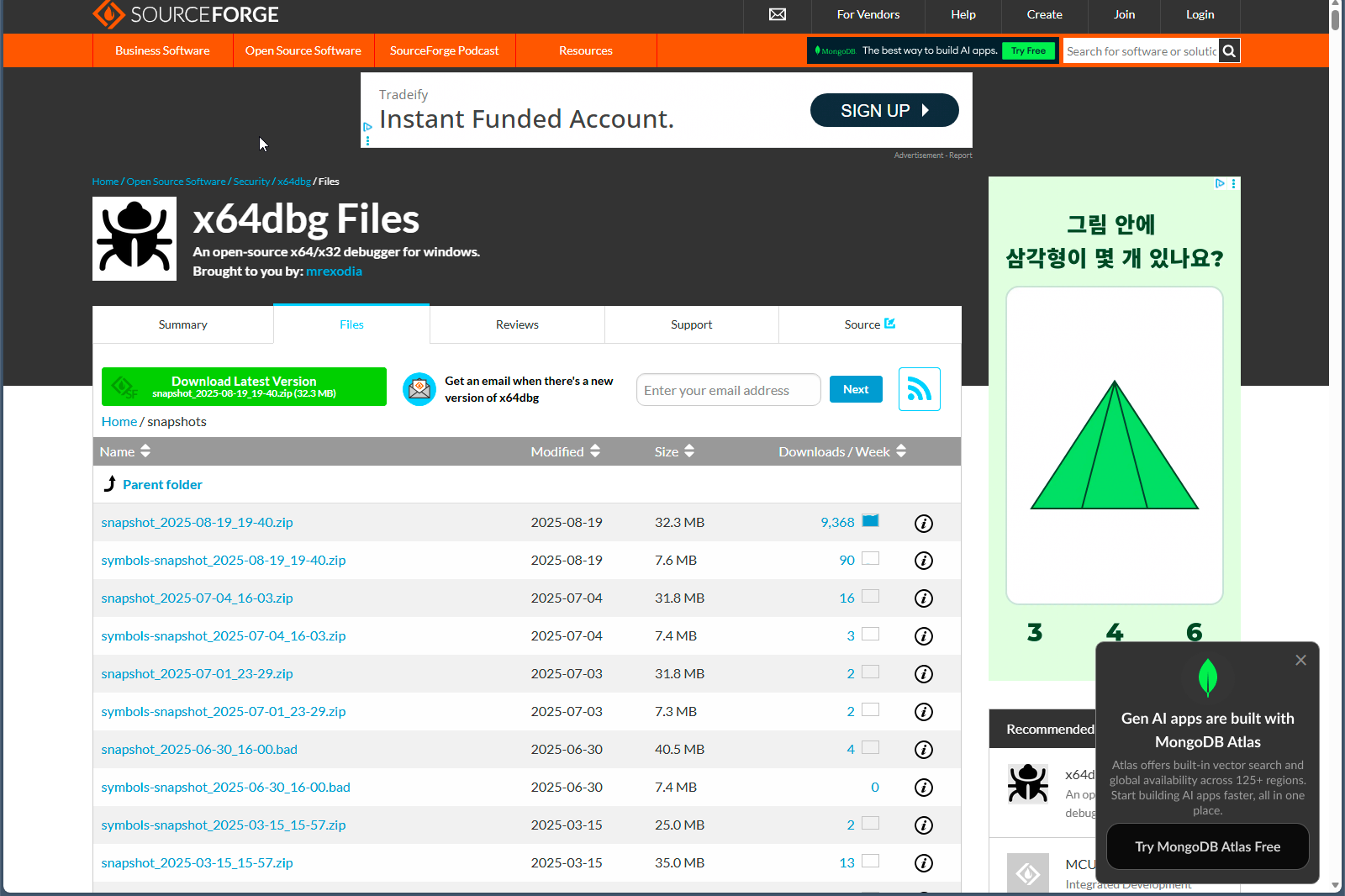The width and height of the screenshot is (1345, 896).
Task: Click the email address input field
Action: (728, 390)
